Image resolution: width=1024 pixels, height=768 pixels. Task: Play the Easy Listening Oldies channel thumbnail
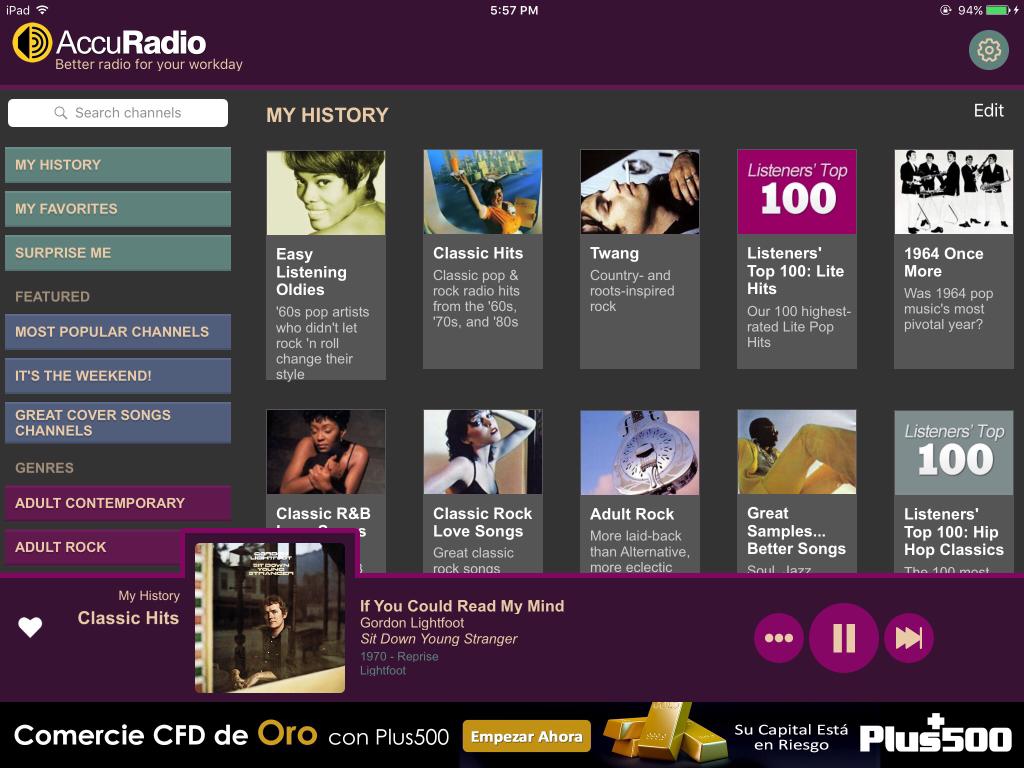pos(326,193)
